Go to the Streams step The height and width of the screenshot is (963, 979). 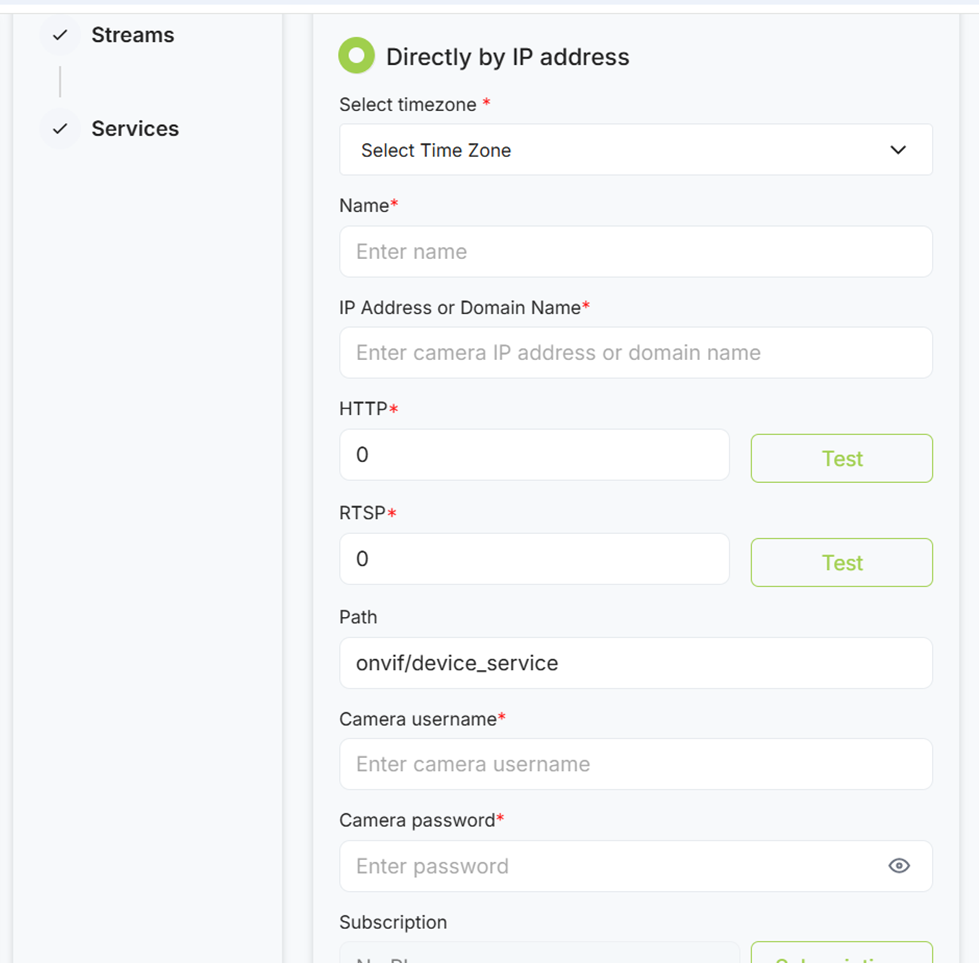(x=132, y=35)
